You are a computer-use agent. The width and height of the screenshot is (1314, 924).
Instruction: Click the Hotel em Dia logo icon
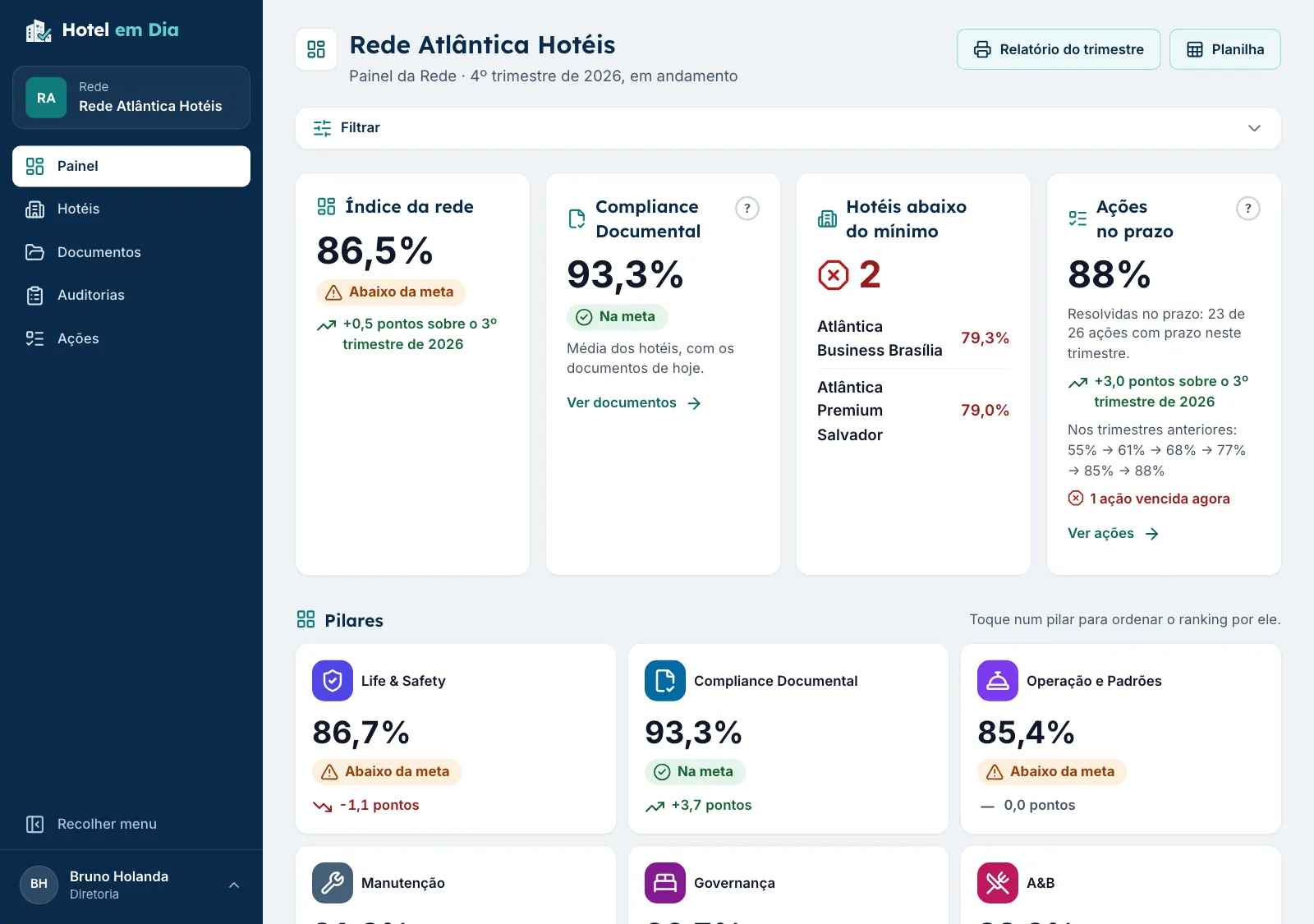click(39, 30)
